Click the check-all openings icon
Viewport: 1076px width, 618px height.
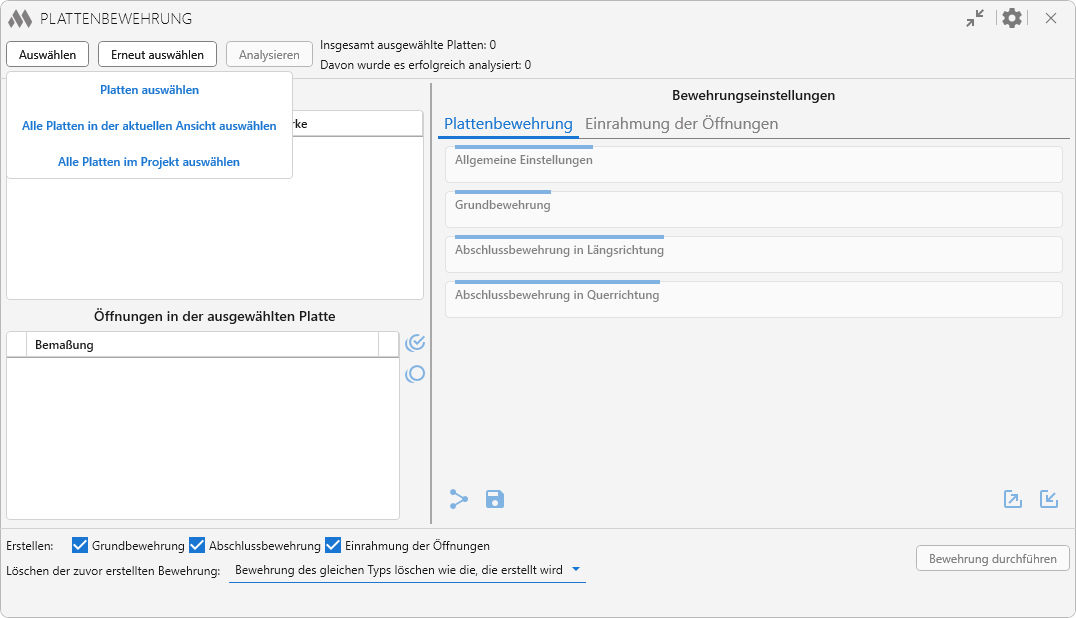pyautogui.click(x=415, y=343)
